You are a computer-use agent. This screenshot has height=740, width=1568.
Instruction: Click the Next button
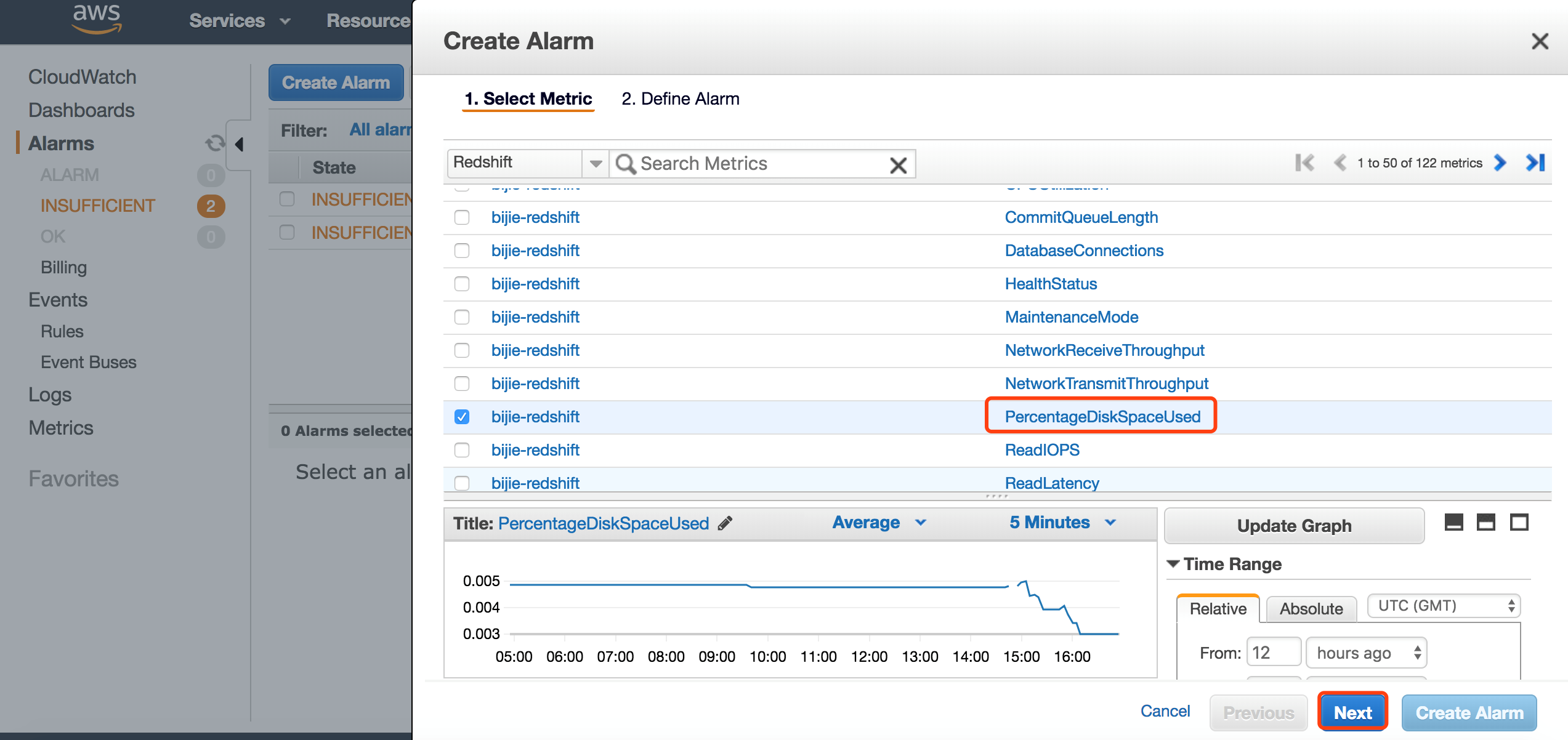pos(1352,712)
